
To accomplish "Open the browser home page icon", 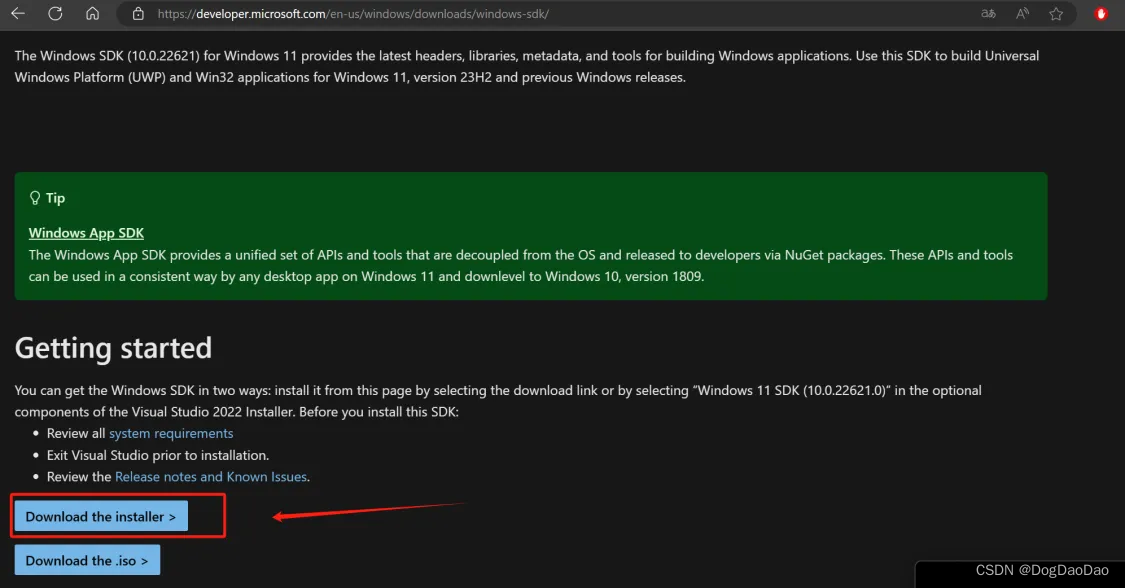I will pos(93,14).
